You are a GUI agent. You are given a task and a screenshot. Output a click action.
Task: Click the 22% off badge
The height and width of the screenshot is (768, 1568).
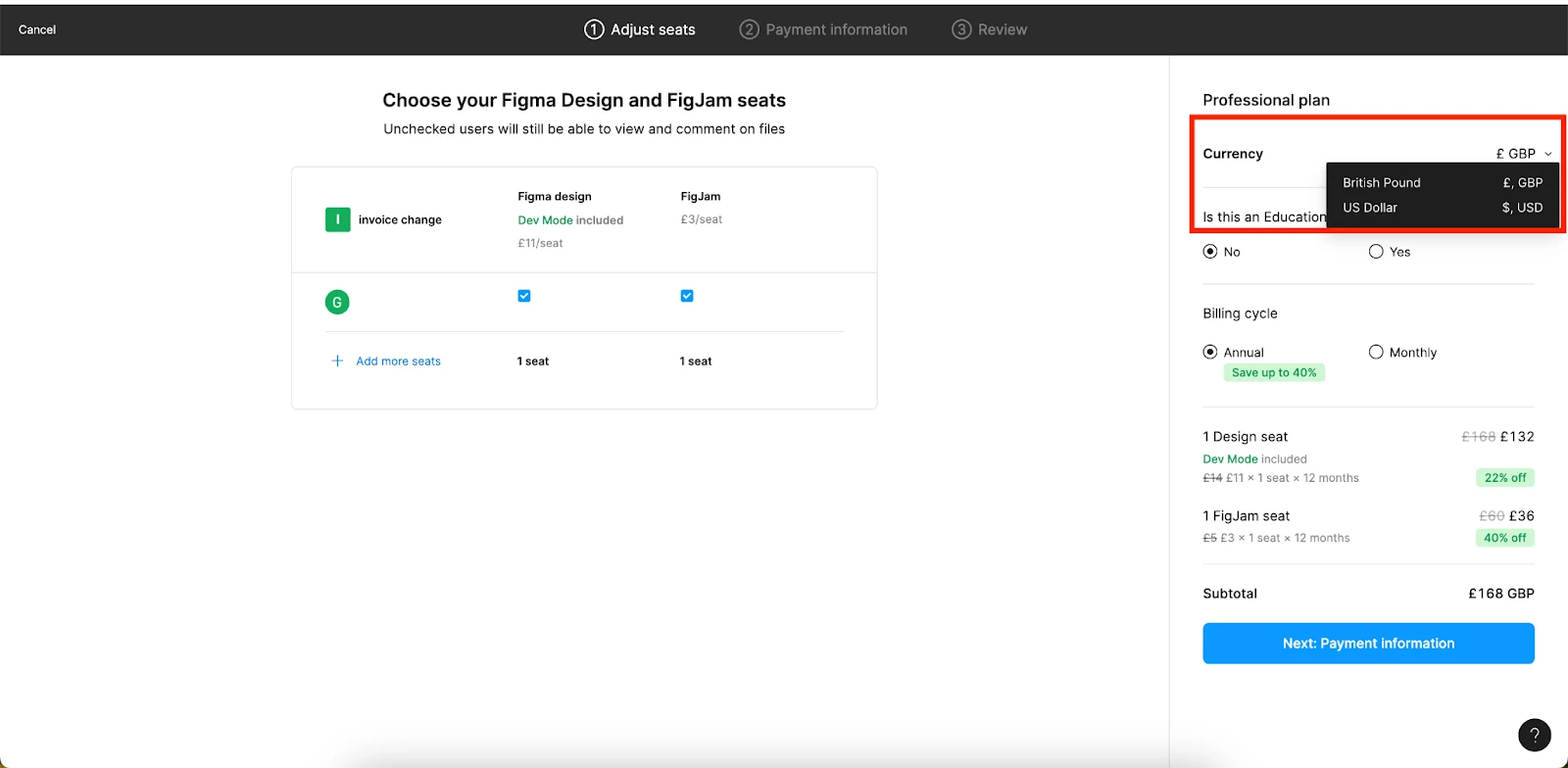pyautogui.click(x=1505, y=478)
